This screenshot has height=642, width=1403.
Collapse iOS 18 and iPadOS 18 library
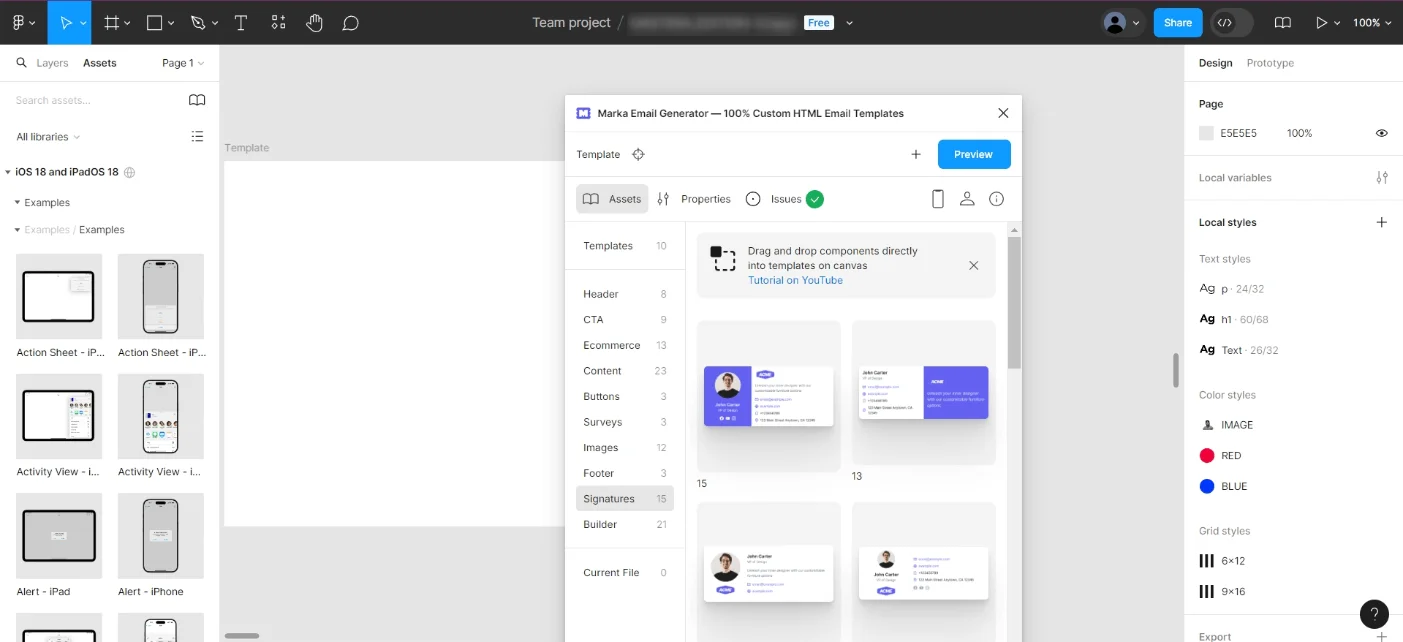pyautogui.click(x=8, y=172)
